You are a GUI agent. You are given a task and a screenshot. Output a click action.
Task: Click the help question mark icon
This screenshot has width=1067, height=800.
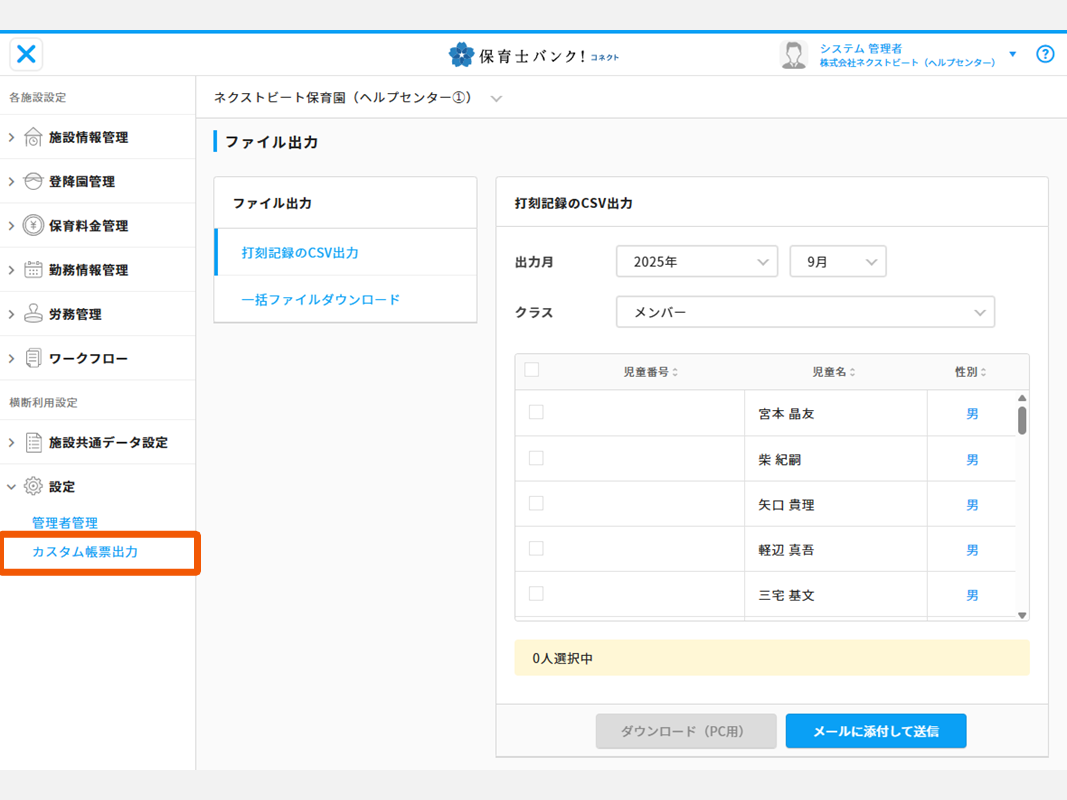pyautogui.click(x=1045, y=54)
